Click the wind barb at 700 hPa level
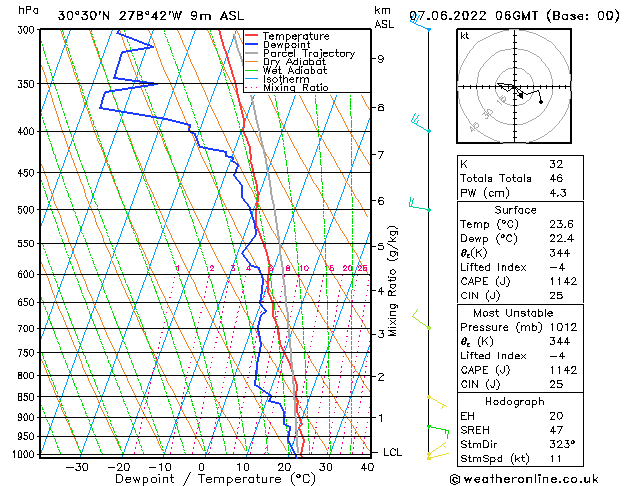 tap(421, 320)
